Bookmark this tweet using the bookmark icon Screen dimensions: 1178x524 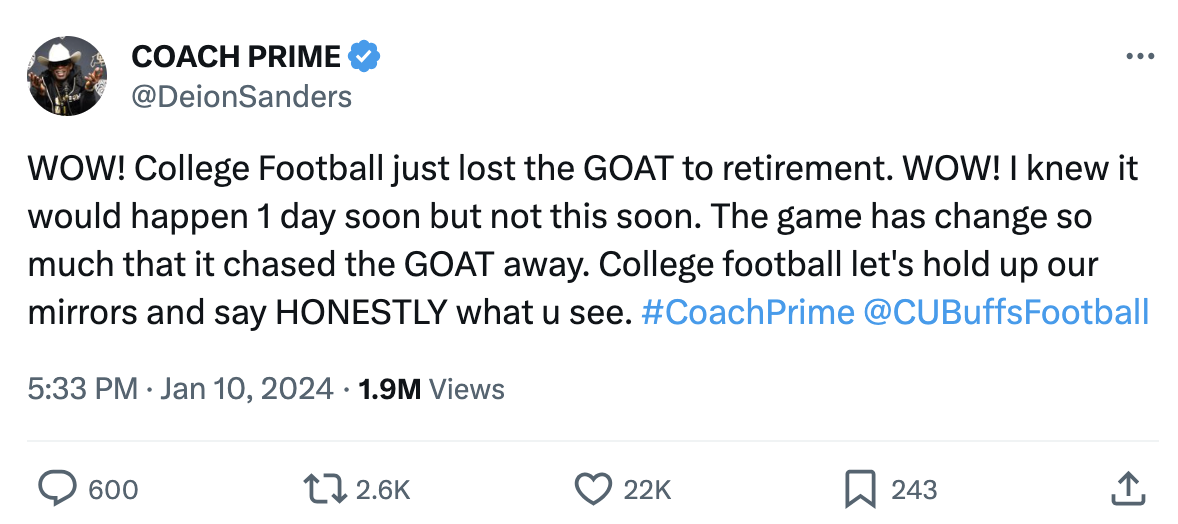pyautogui.click(x=860, y=489)
